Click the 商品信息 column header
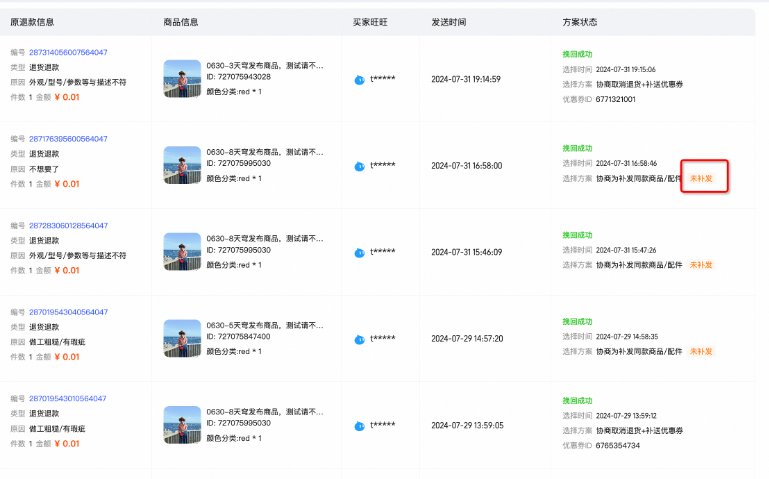This screenshot has width=769, height=479. point(181,22)
